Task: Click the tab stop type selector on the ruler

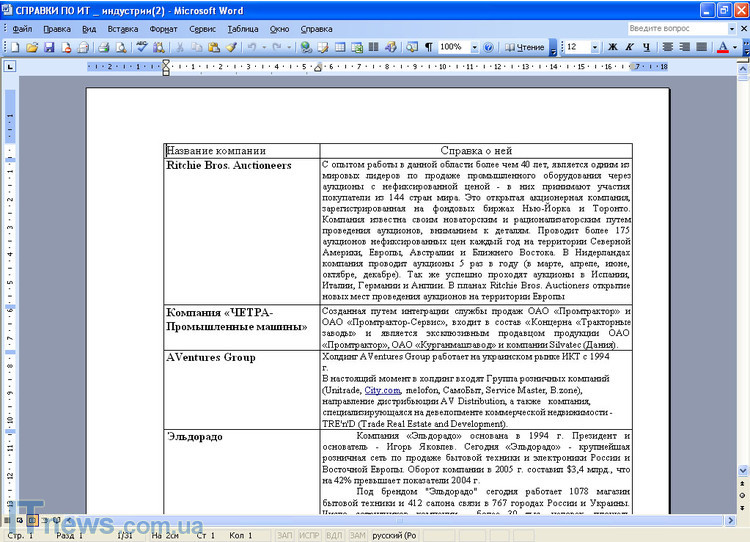Action: (x=10, y=66)
